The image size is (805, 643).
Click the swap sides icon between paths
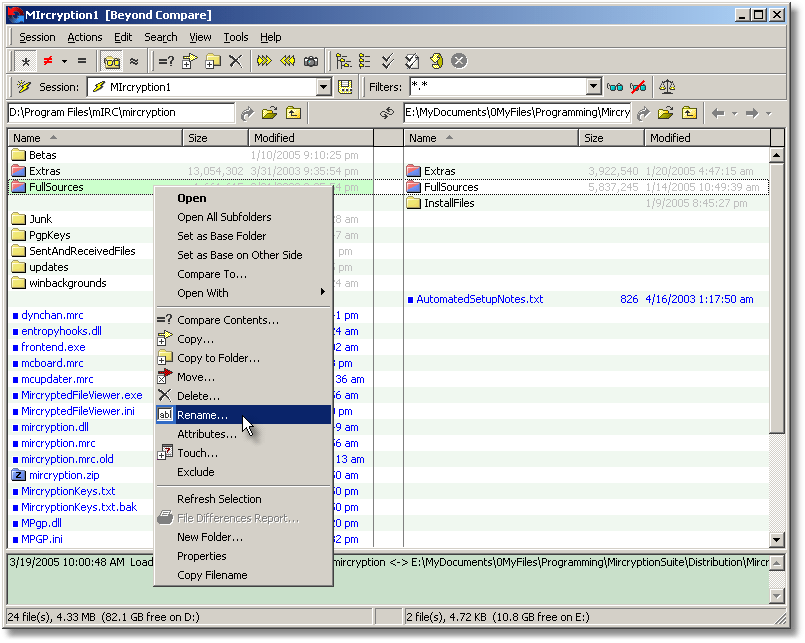click(387, 113)
